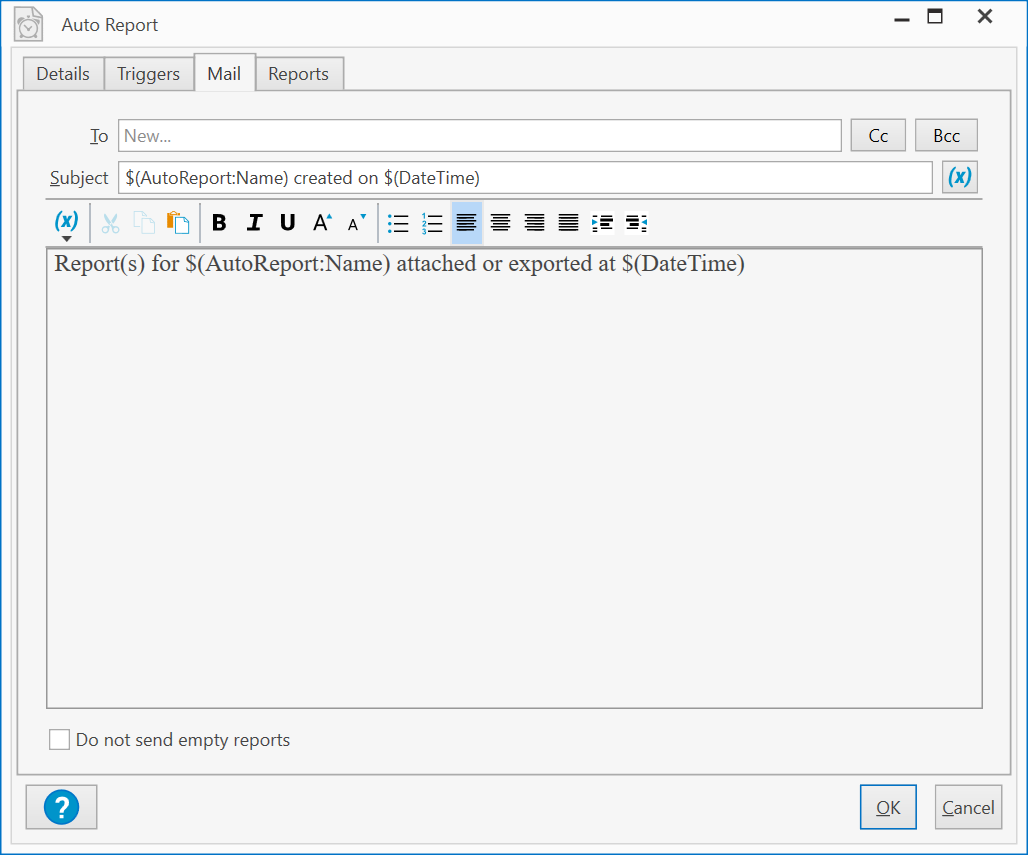Insert a bulleted list
Viewport: 1028px width, 855px height.
click(398, 223)
